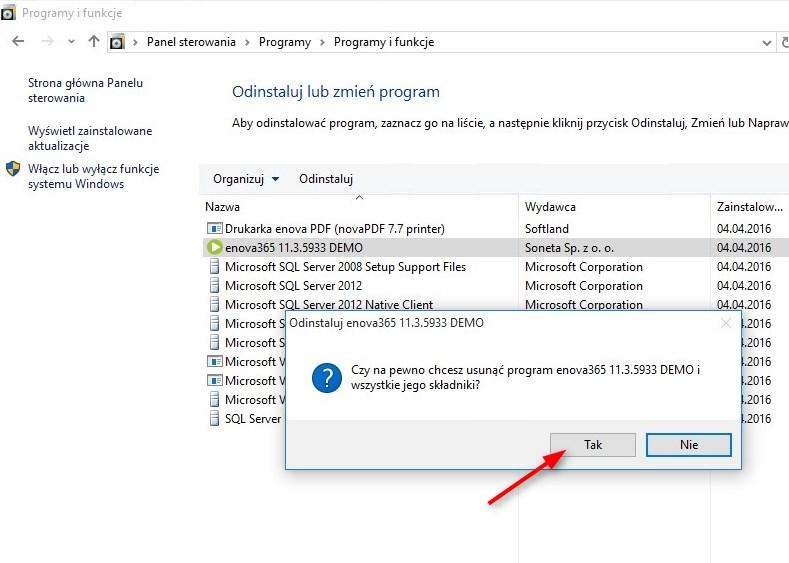Click Odinstaluj in the toolbar
The height and width of the screenshot is (563, 789).
tap(326, 179)
